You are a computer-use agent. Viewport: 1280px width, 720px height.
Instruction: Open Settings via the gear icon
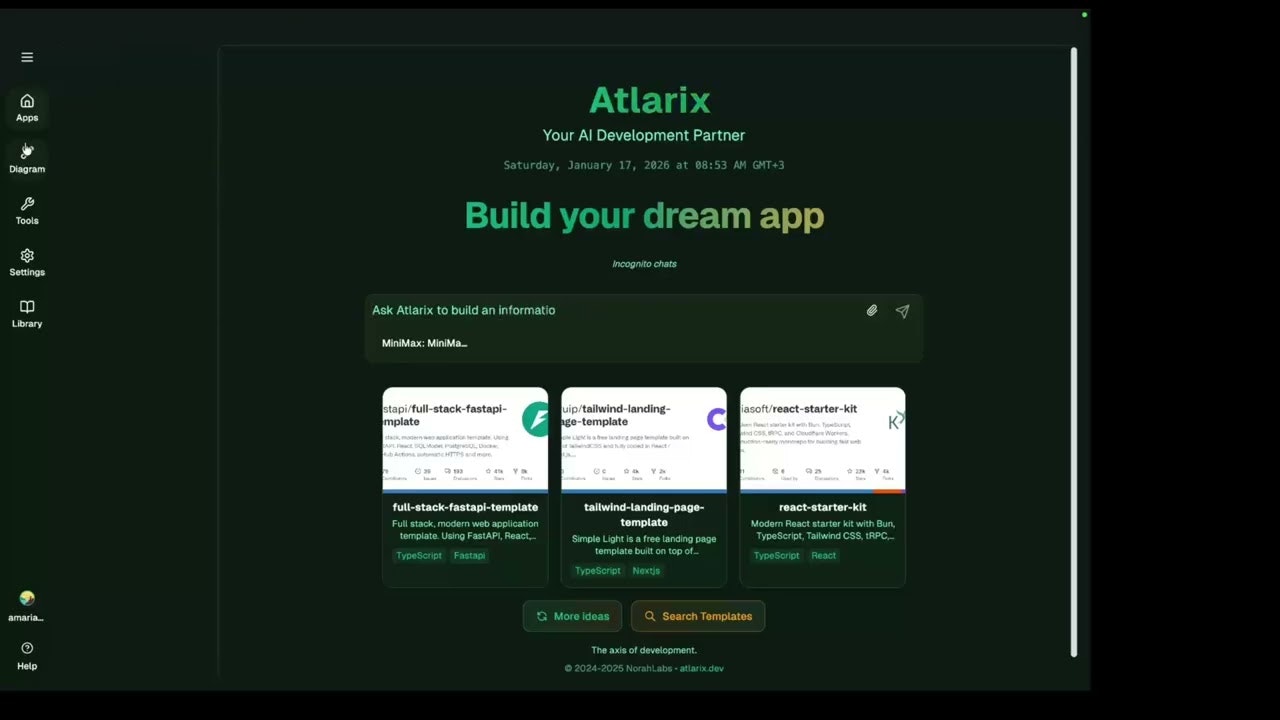pos(27,260)
